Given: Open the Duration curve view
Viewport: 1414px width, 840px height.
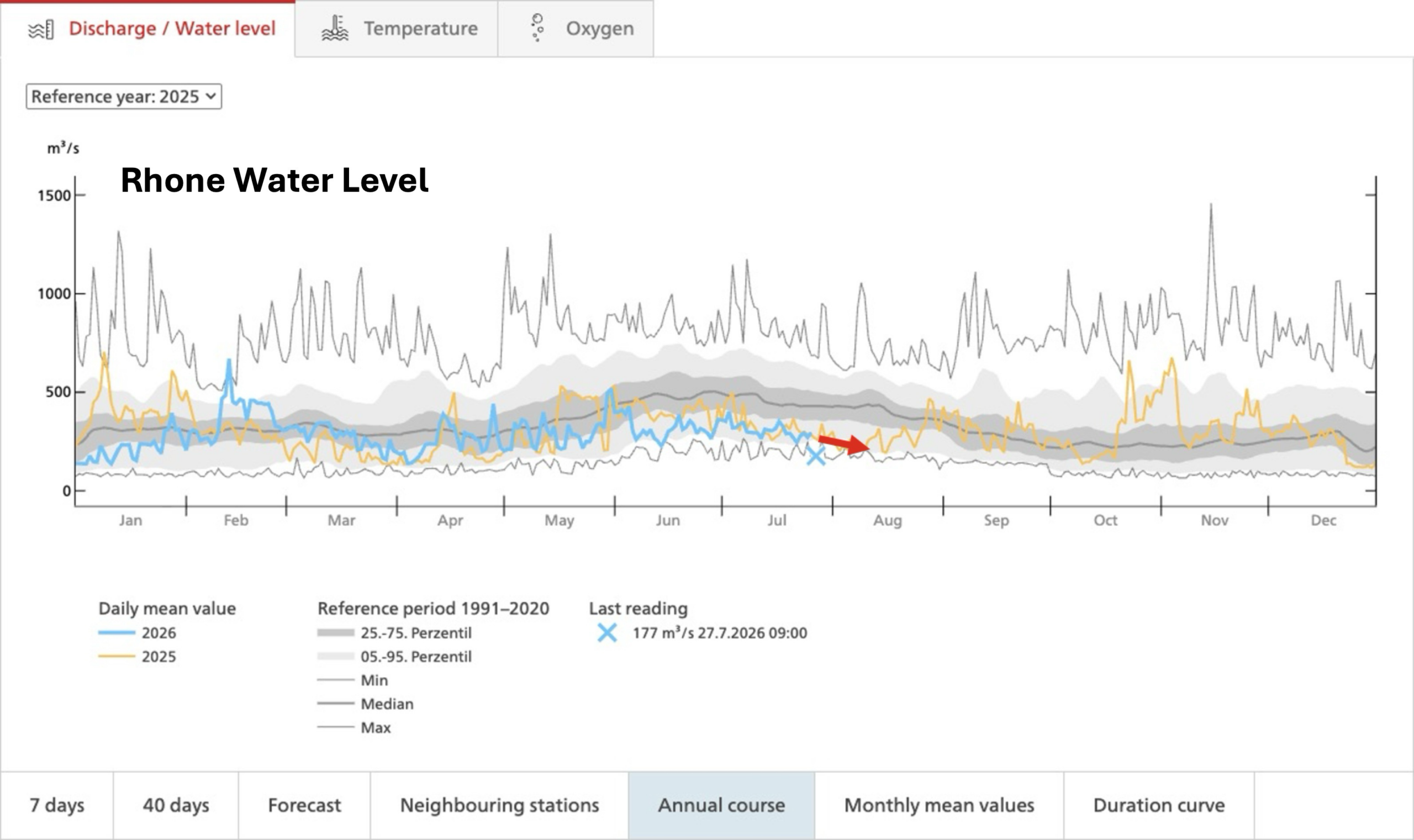Looking at the screenshot, I should pyautogui.click(x=1159, y=805).
